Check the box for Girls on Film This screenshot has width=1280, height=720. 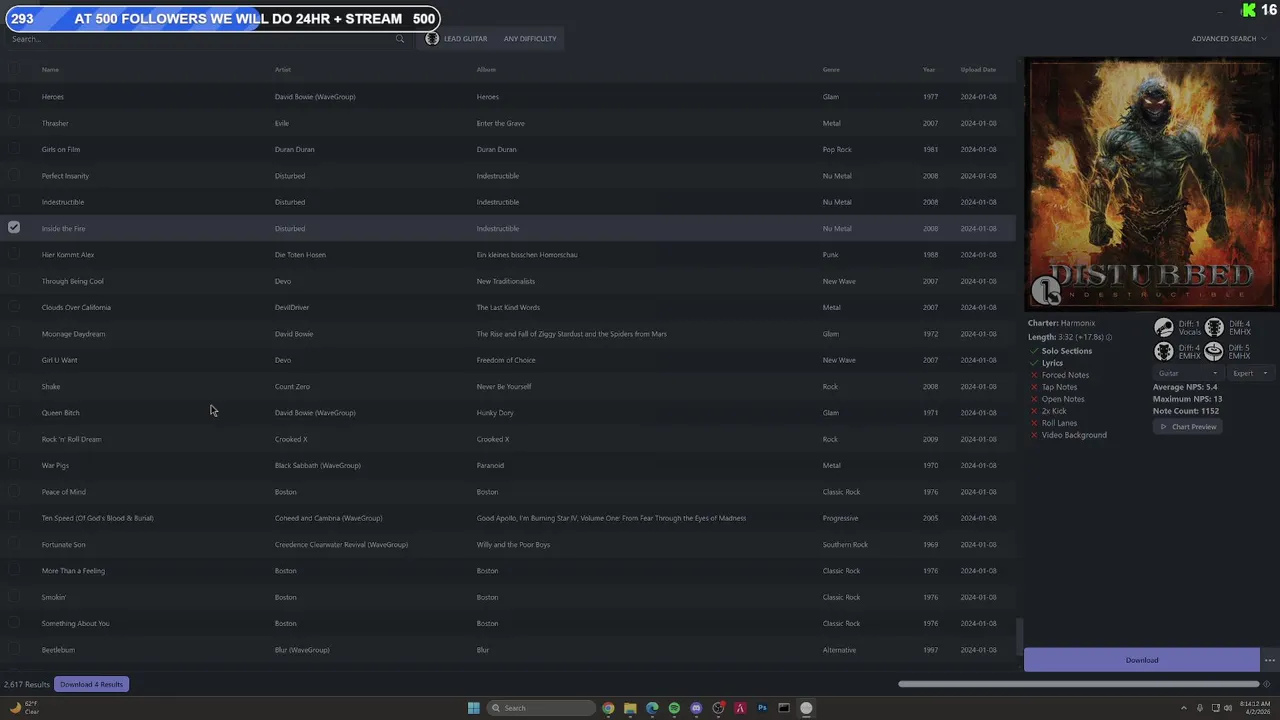(14, 149)
